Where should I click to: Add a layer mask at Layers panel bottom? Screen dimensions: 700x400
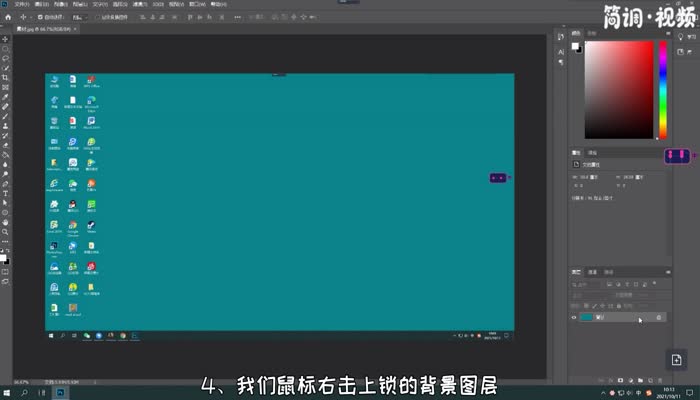[x=621, y=380]
